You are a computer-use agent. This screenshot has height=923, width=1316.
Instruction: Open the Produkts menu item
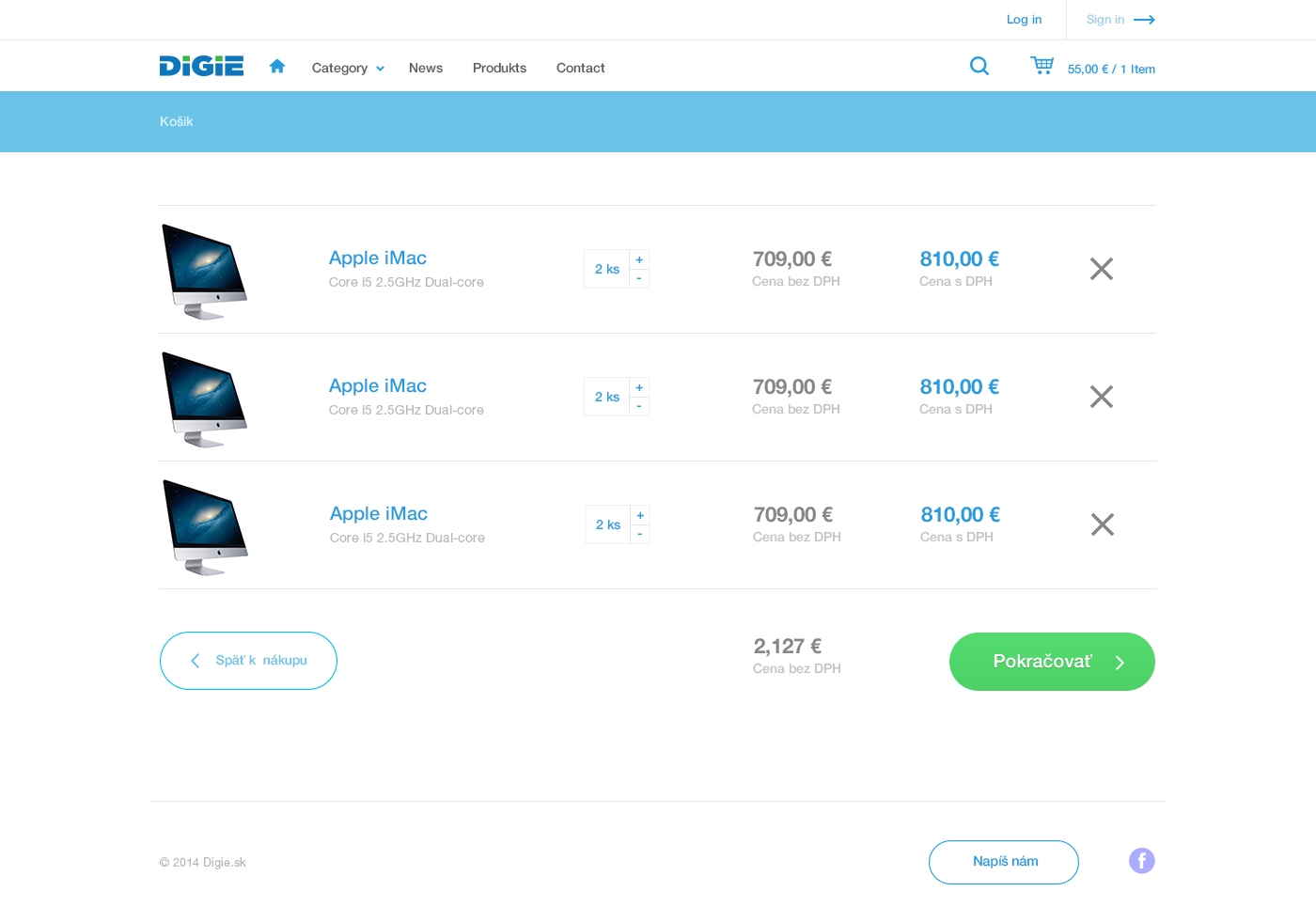[499, 68]
